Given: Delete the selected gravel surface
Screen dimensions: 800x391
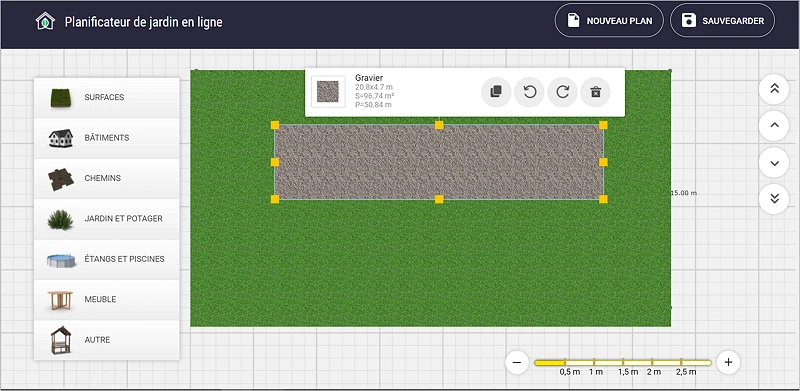Looking at the screenshot, I should [x=595, y=92].
